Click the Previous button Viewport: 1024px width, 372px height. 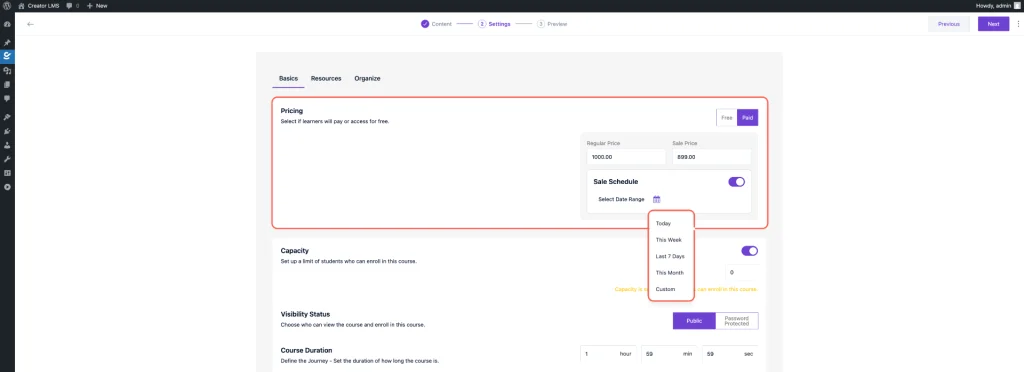click(x=949, y=24)
